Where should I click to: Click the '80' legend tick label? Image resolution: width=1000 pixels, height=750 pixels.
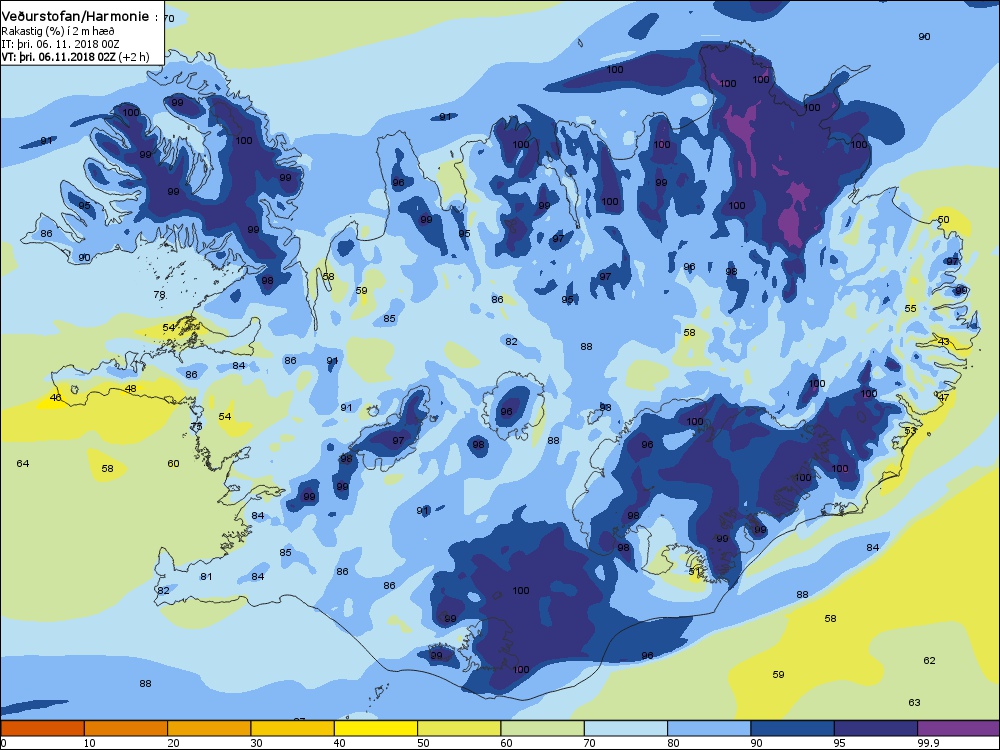[x=673, y=743]
